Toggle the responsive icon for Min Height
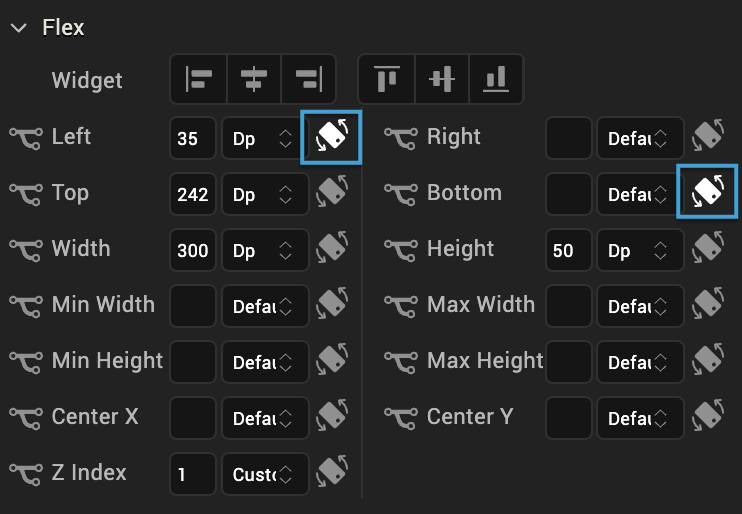Viewport: 742px width, 514px height. click(x=331, y=361)
